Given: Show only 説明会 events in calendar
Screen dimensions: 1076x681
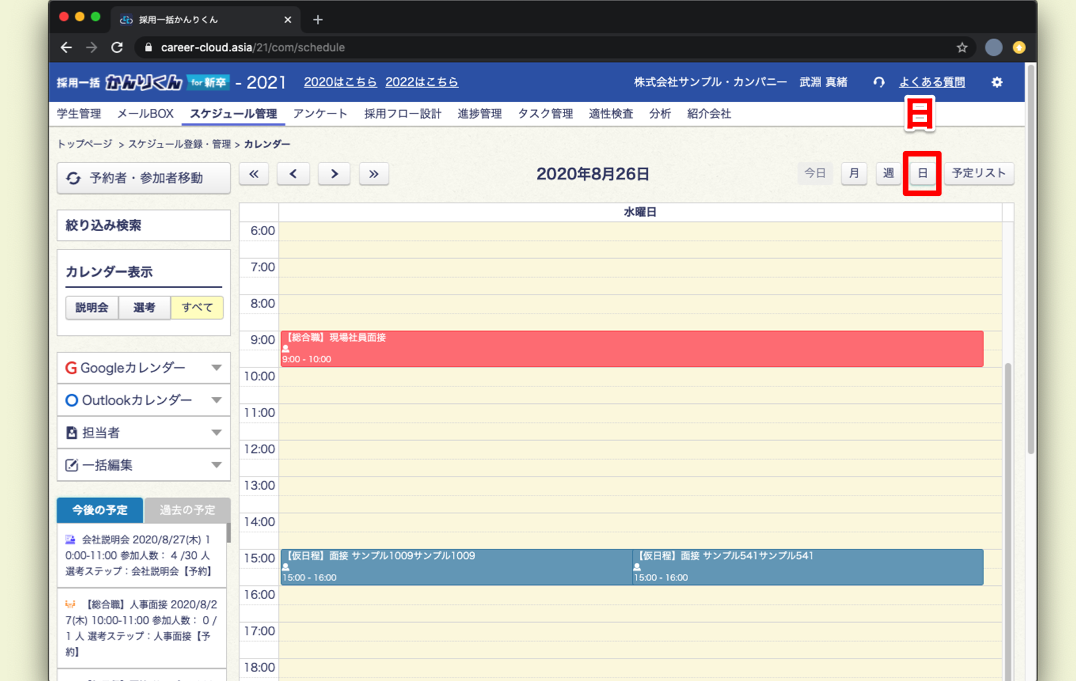Looking at the screenshot, I should 92,308.
